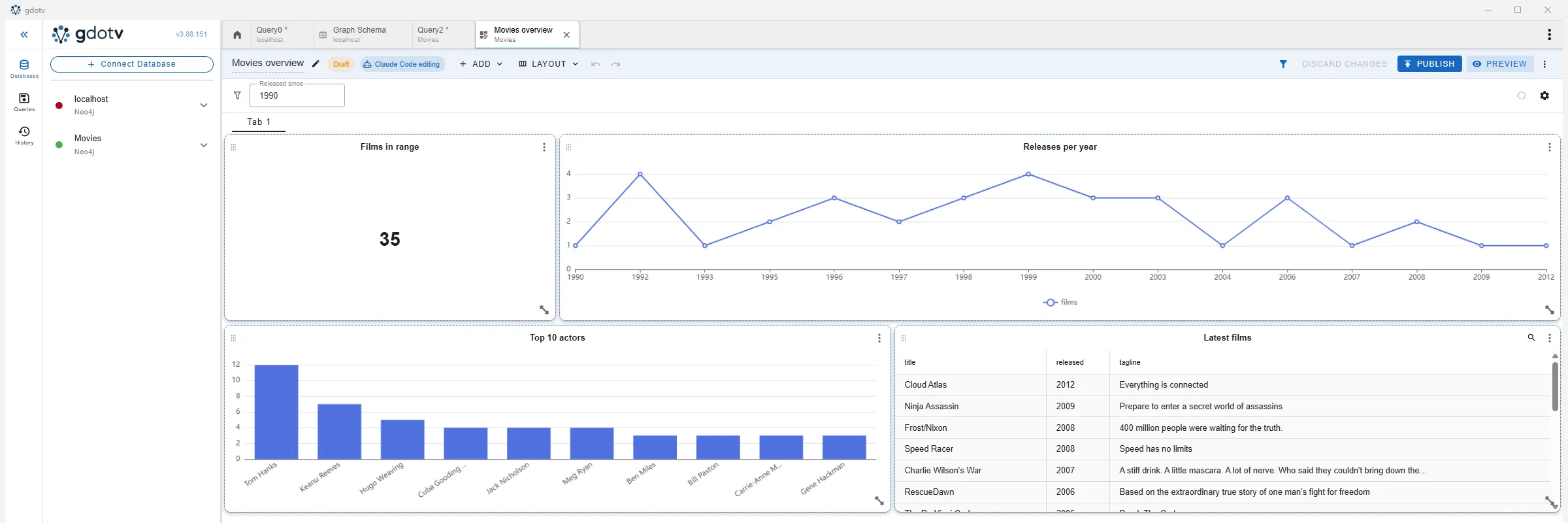Redo the dashboard change
The width and height of the screenshot is (1568, 523).
coord(615,64)
